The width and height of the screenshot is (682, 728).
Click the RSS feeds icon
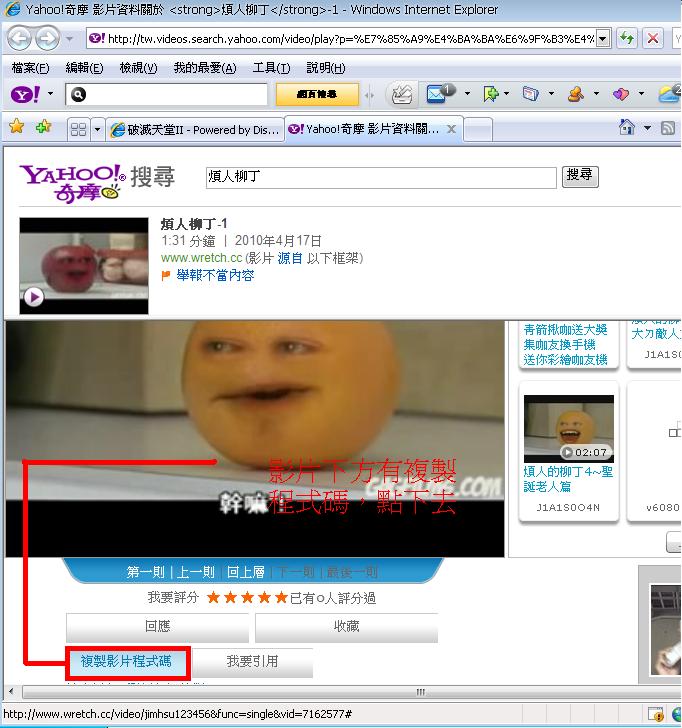[x=668, y=128]
